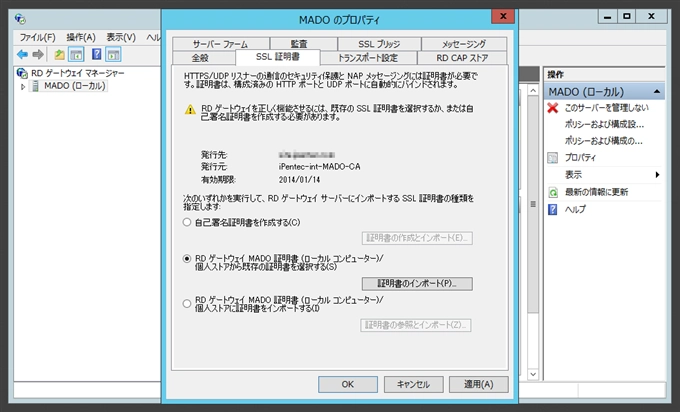Click ポリシーおよび構成の... action

pos(603,141)
